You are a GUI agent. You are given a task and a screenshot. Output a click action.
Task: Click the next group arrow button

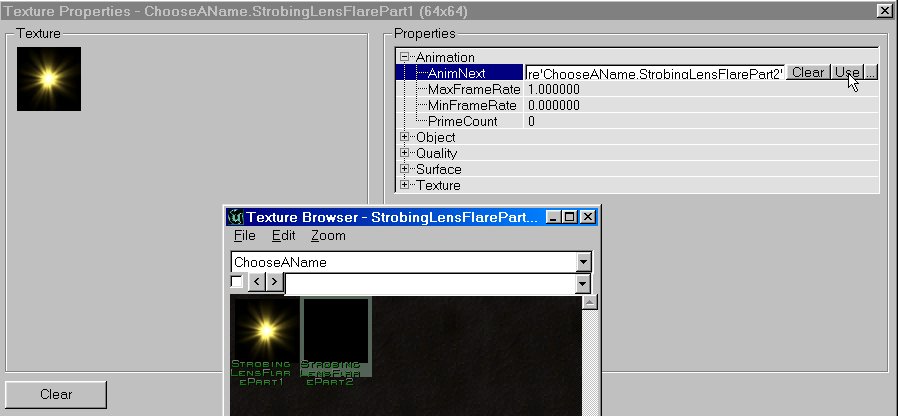273,283
